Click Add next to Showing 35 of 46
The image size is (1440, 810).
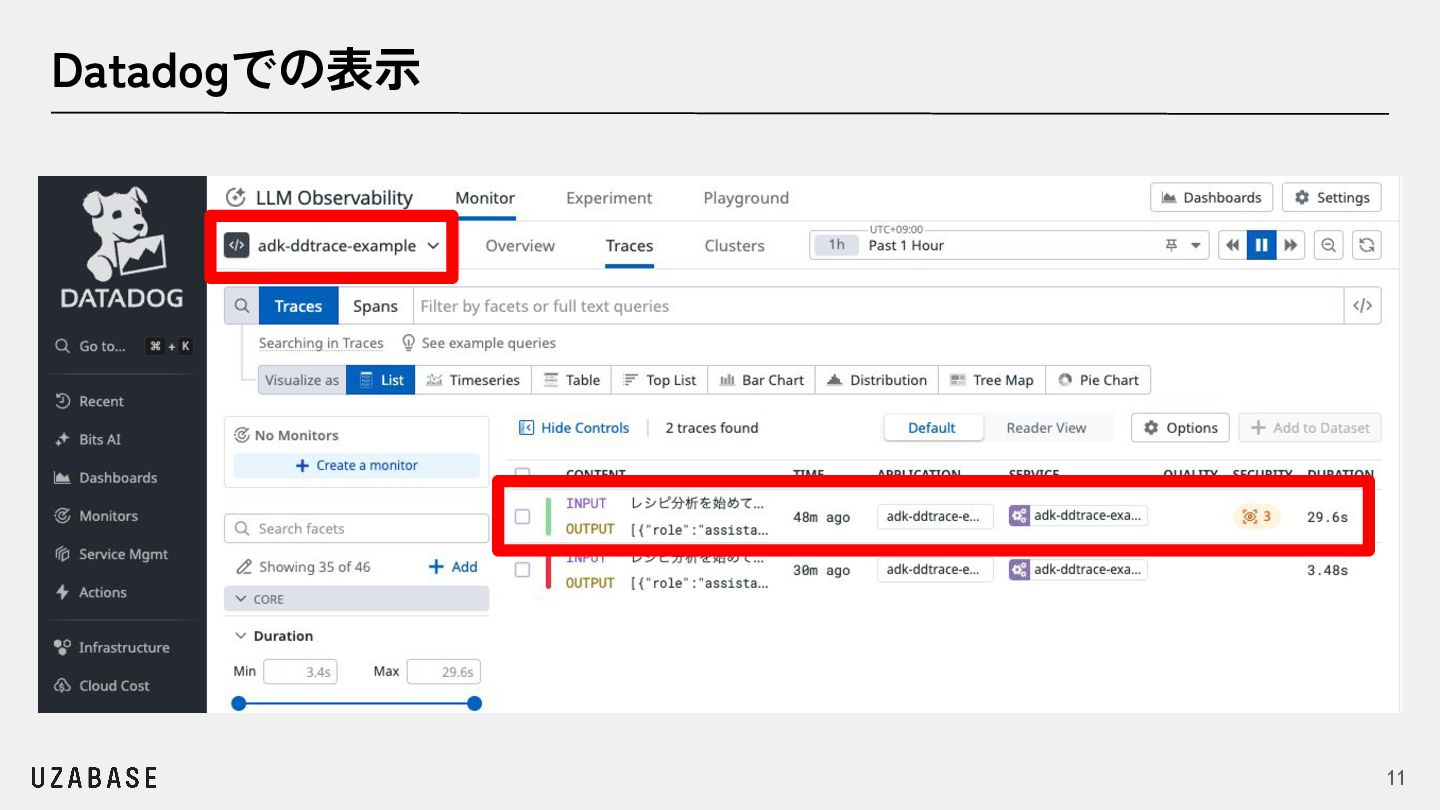click(453, 567)
